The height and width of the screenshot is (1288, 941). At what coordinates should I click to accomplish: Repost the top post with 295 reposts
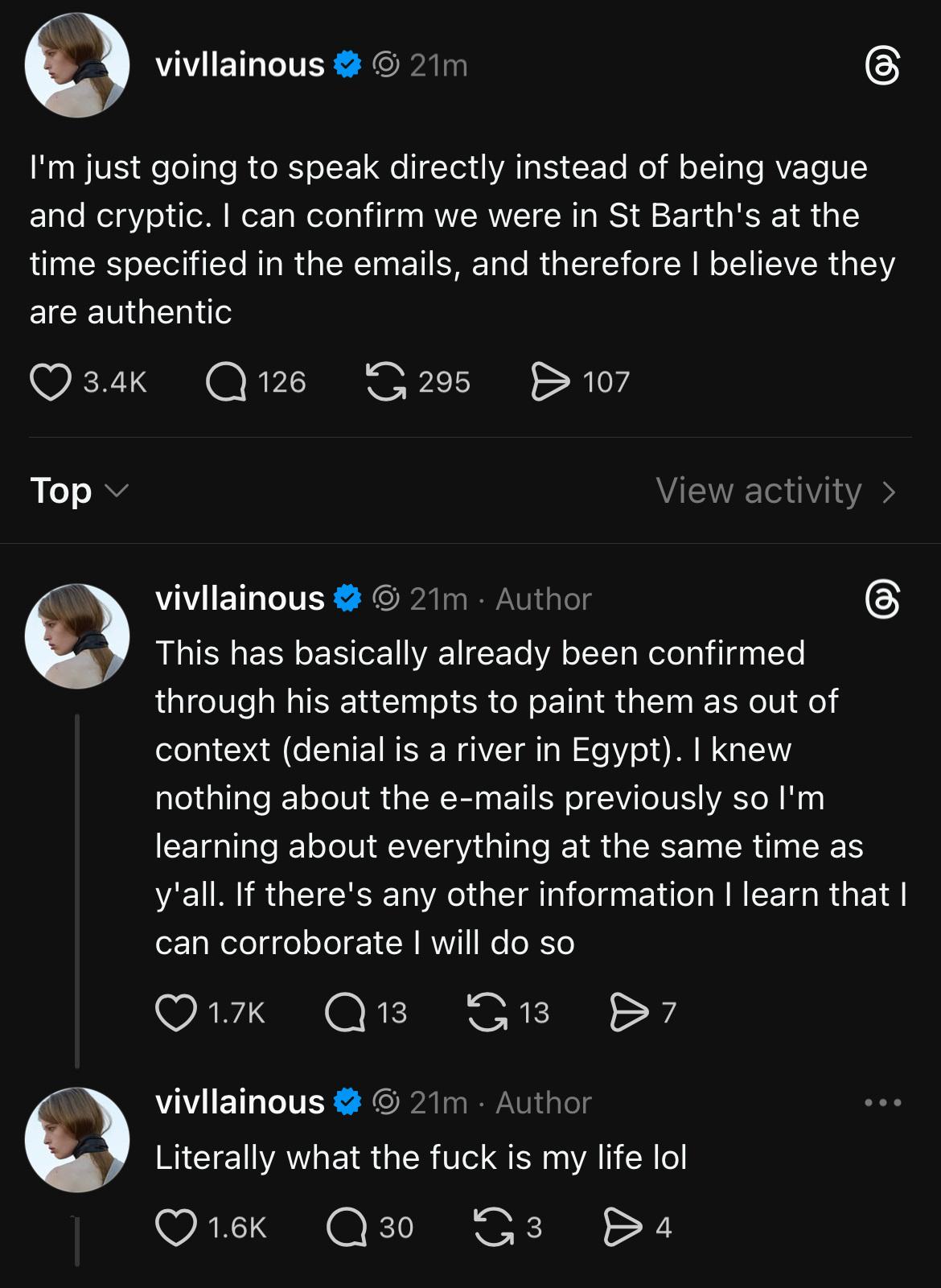click(386, 381)
